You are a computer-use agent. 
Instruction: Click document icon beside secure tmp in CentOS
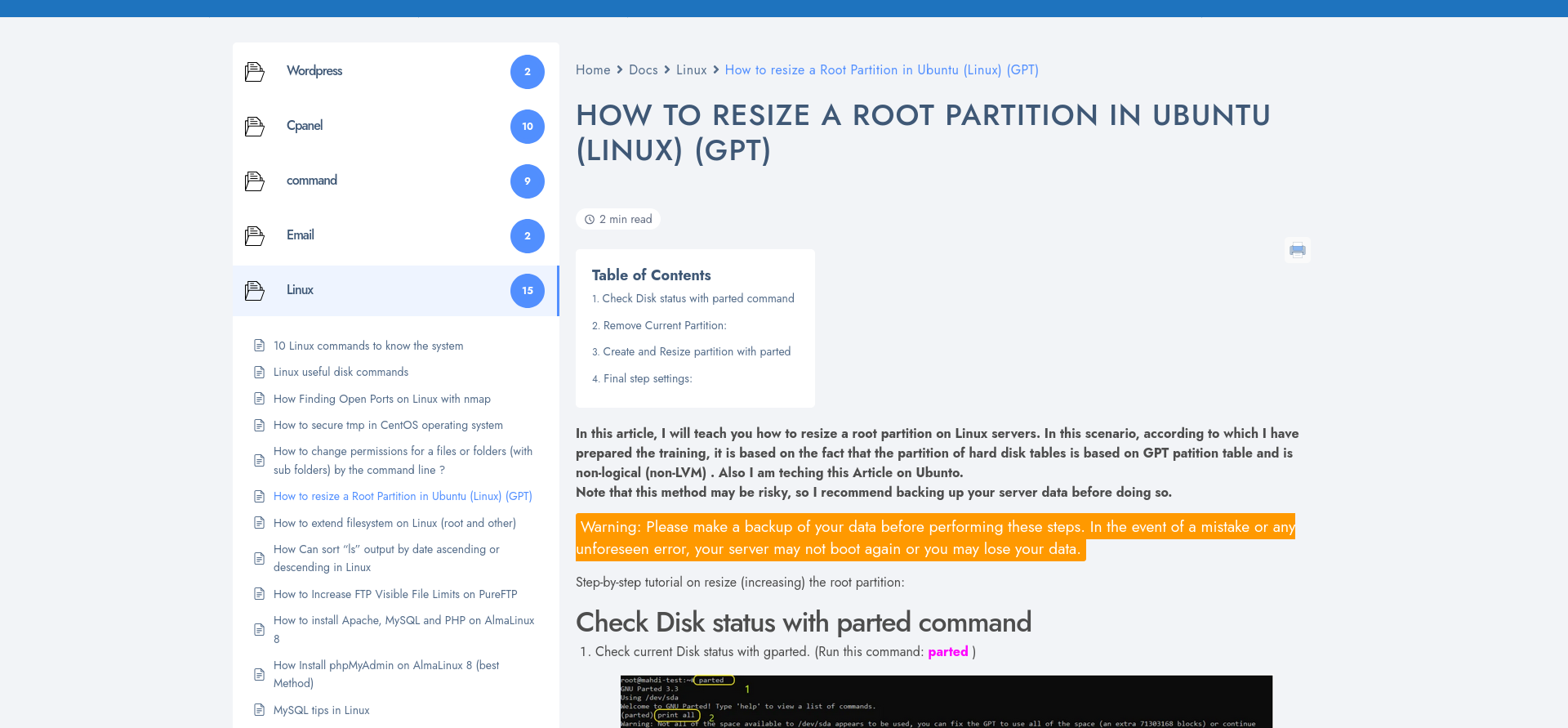[x=259, y=426]
